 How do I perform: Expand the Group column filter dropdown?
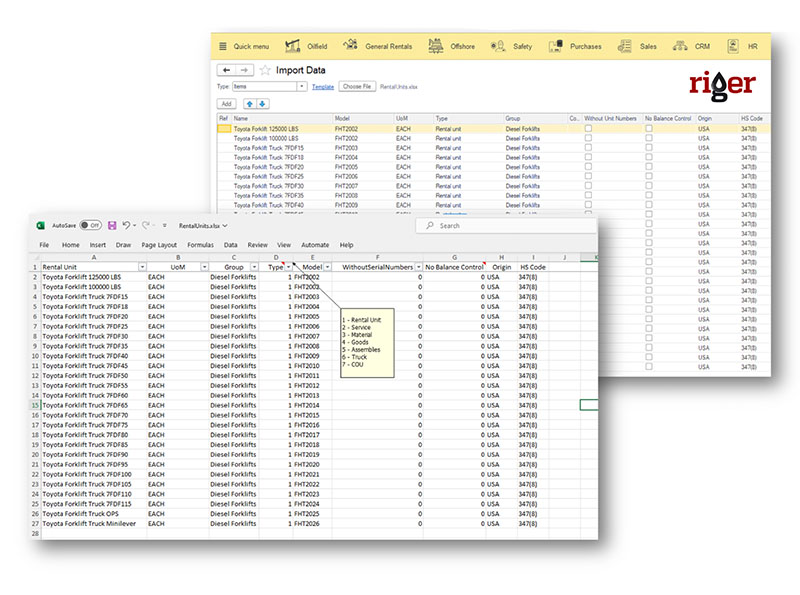(x=253, y=268)
